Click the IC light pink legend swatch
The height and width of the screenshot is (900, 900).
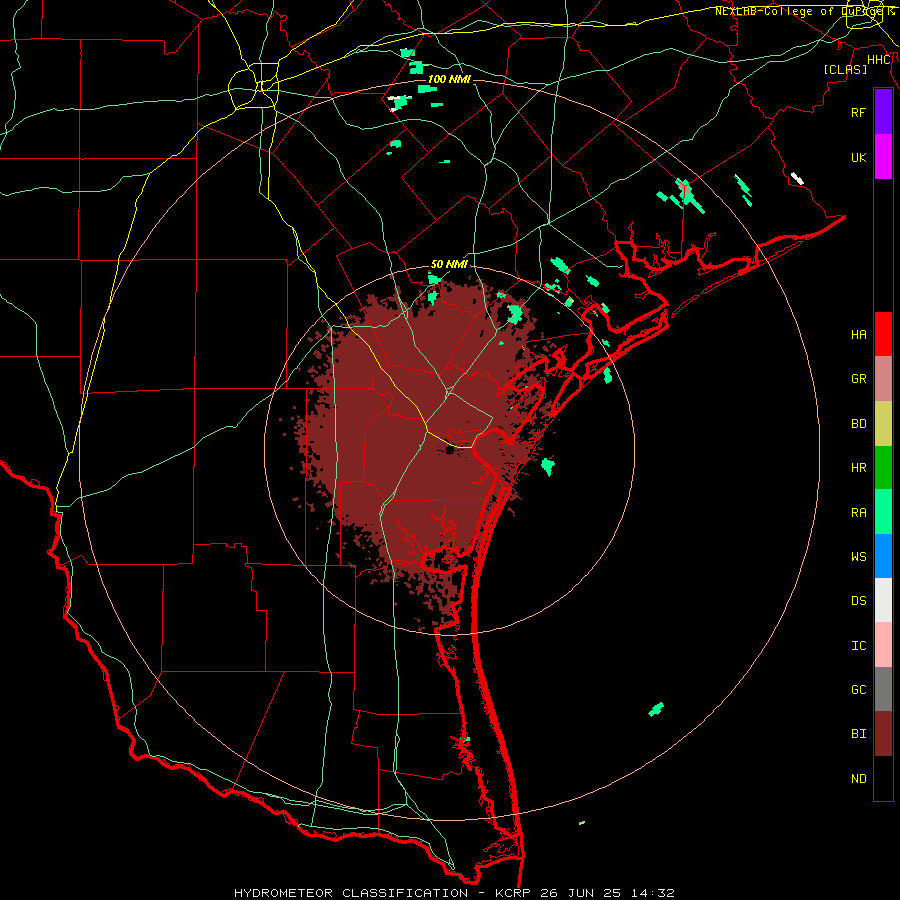883,645
